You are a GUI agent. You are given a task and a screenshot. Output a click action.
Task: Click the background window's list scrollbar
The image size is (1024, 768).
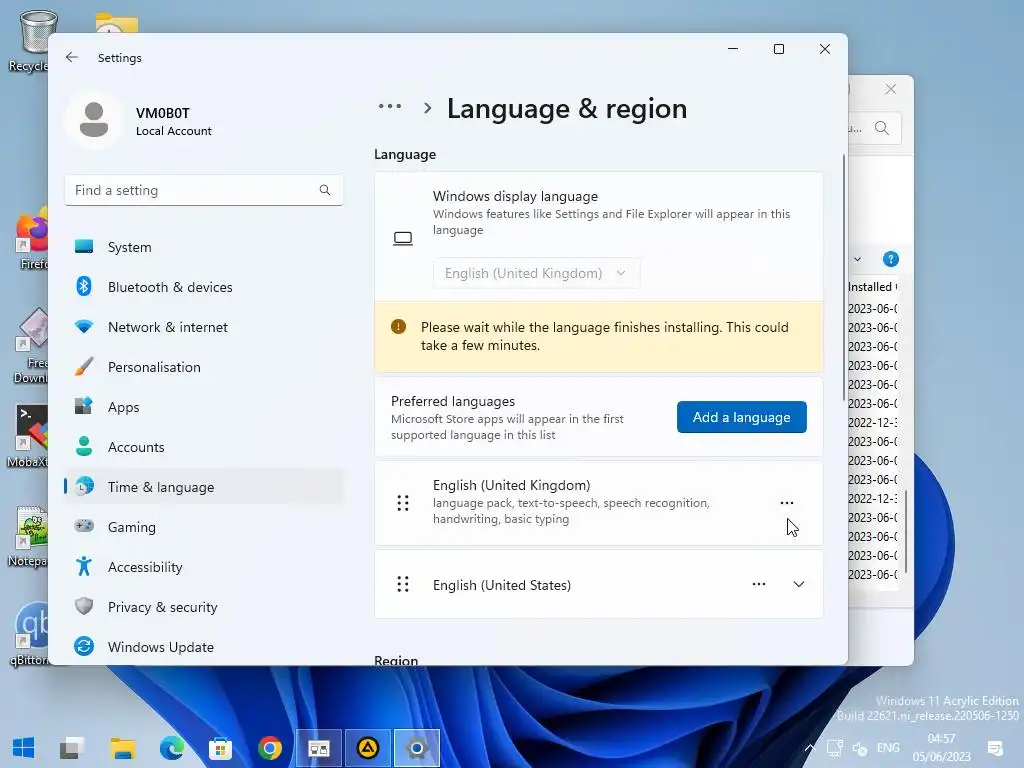(x=906, y=531)
